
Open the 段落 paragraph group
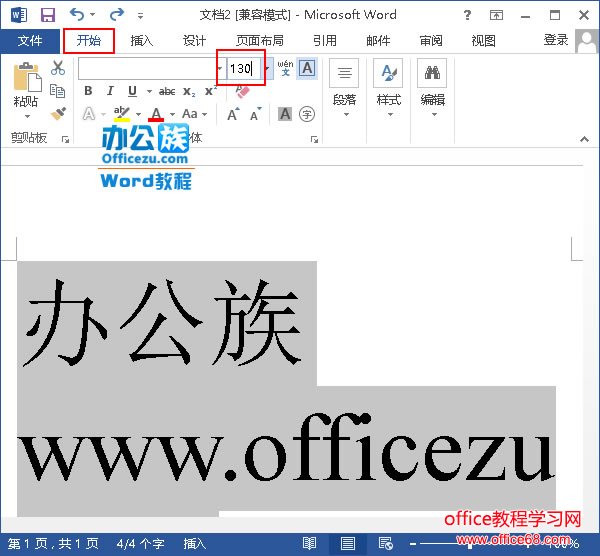click(x=344, y=89)
